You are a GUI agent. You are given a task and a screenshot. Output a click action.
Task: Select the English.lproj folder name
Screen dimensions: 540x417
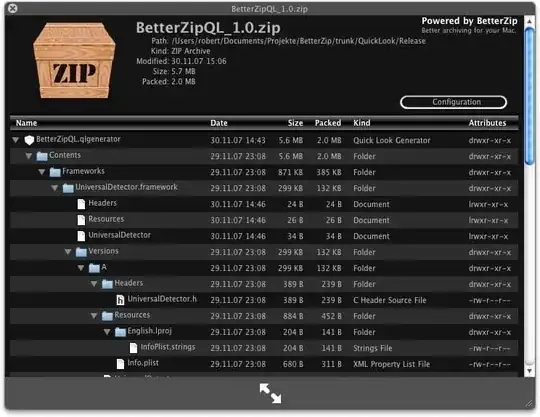[x=149, y=331]
